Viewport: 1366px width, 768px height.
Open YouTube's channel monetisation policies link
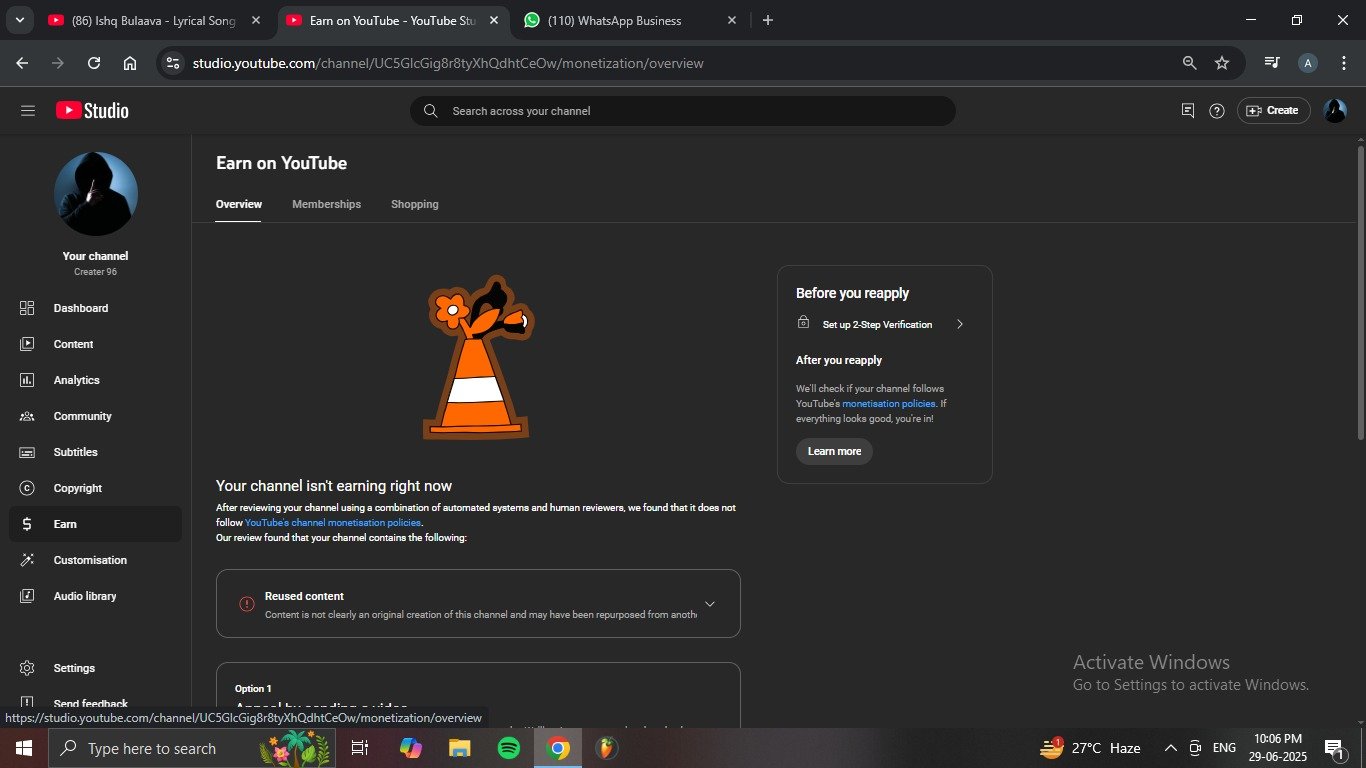pos(333,523)
